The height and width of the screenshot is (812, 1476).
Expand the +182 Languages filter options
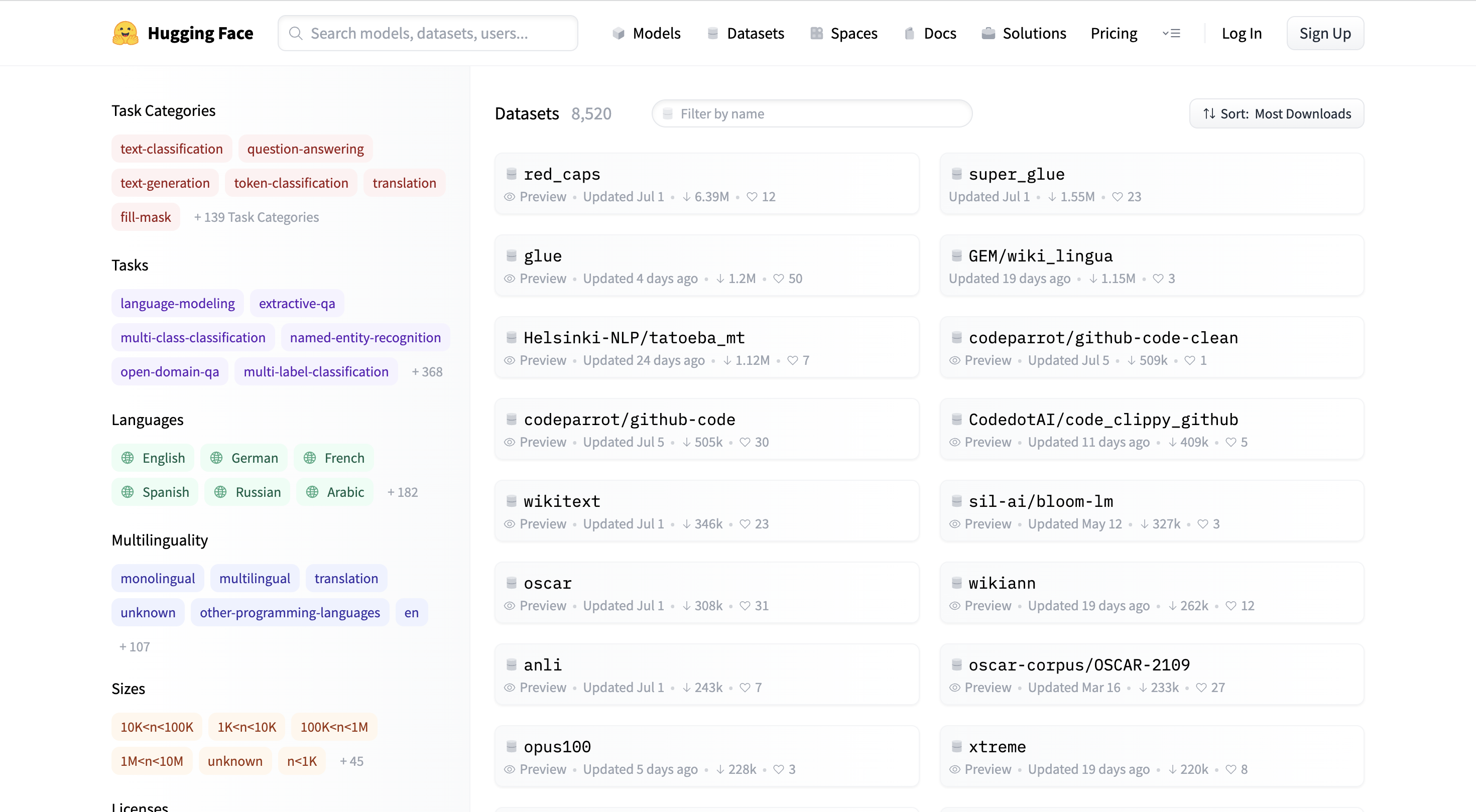402,492
